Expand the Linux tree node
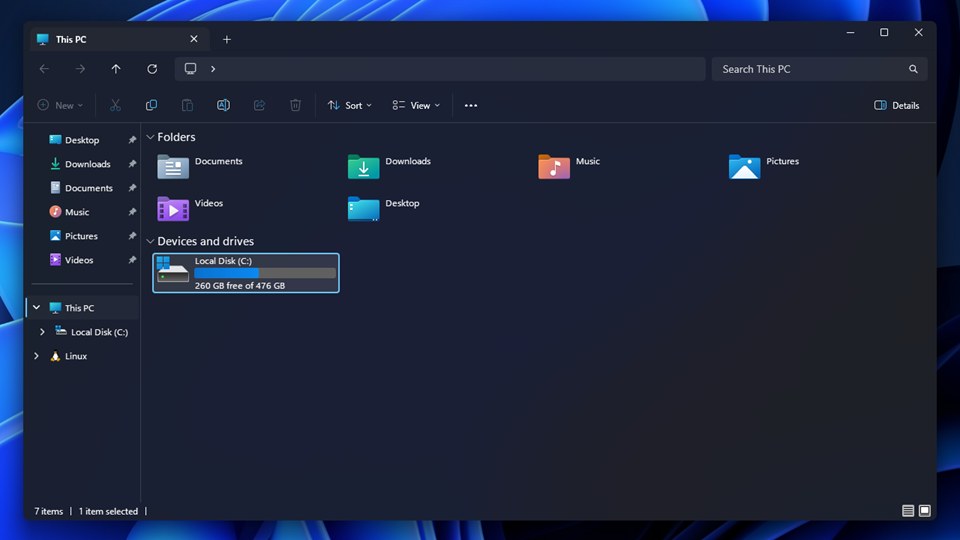960x540 pixels. click(x=37, y=356)
